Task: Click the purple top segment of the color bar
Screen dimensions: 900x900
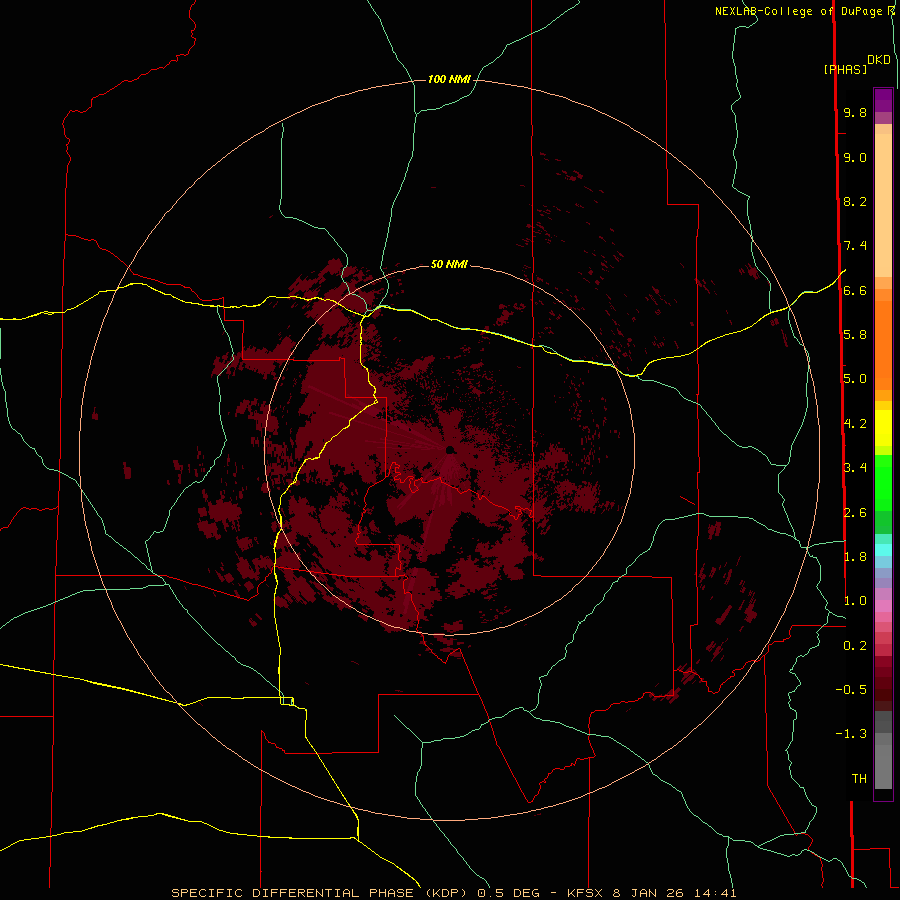Action: (883, 100)
